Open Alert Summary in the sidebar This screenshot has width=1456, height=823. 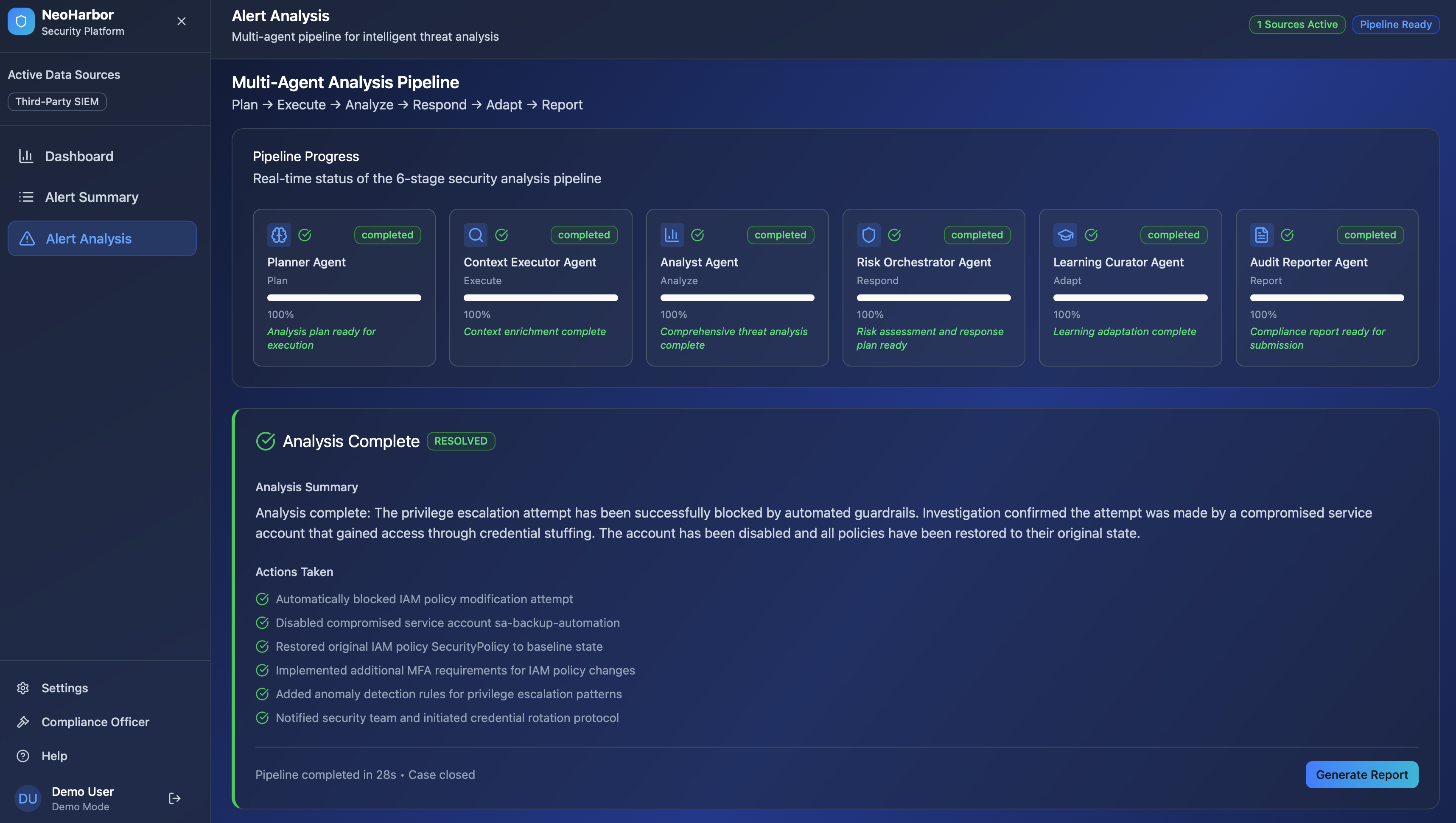click(92, 197)
